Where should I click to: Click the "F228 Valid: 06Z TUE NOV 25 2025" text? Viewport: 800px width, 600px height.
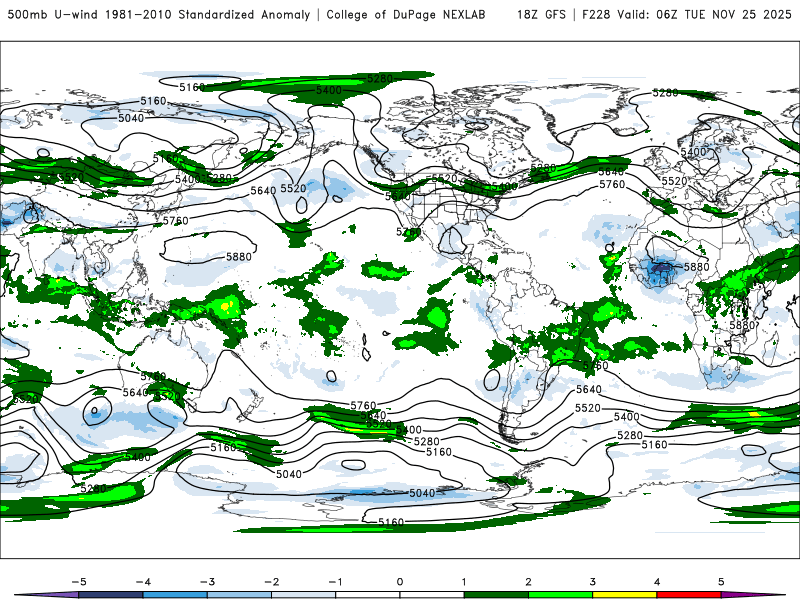click(687, 14)
